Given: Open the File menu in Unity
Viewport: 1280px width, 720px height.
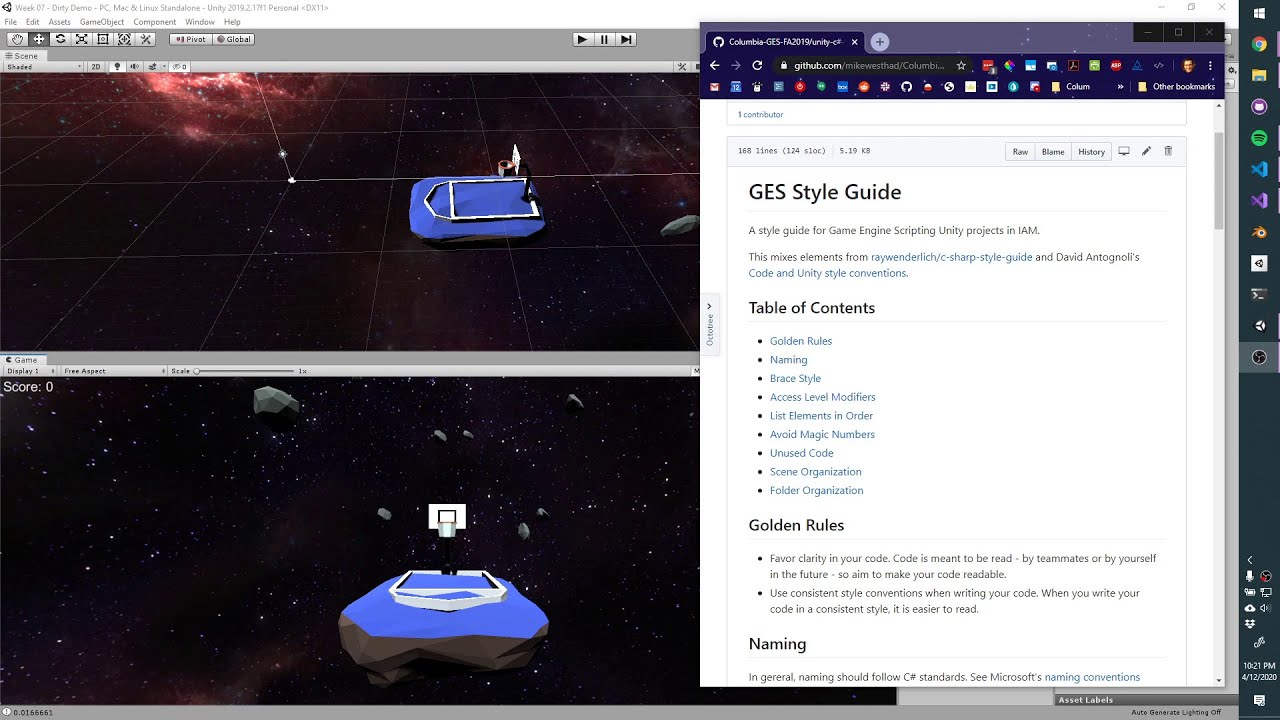Looking at the screenshot, I should [11, 22].
